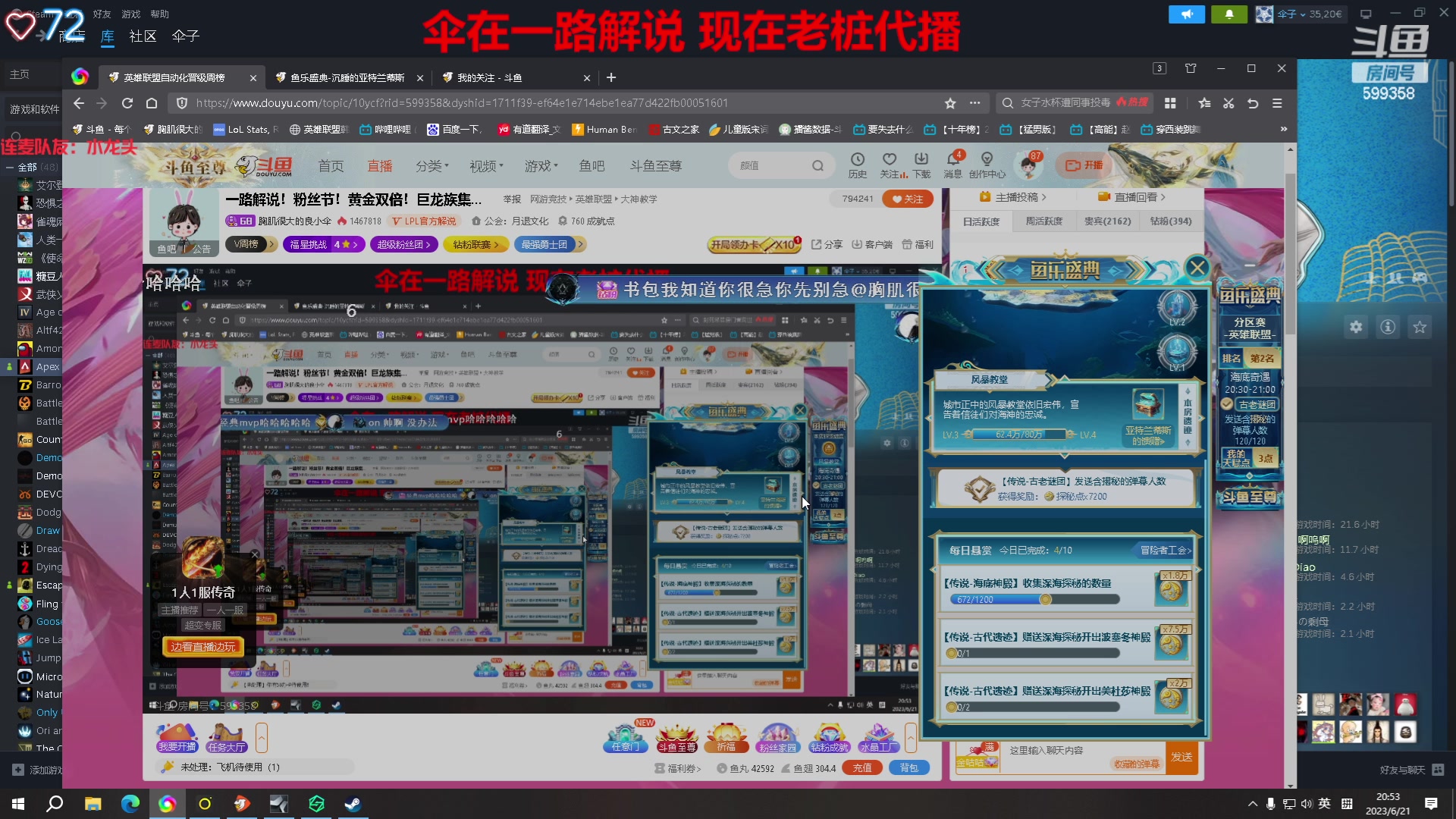
Task: Select the 贵宾(2162) tab
Action: tap(1107, 221)
